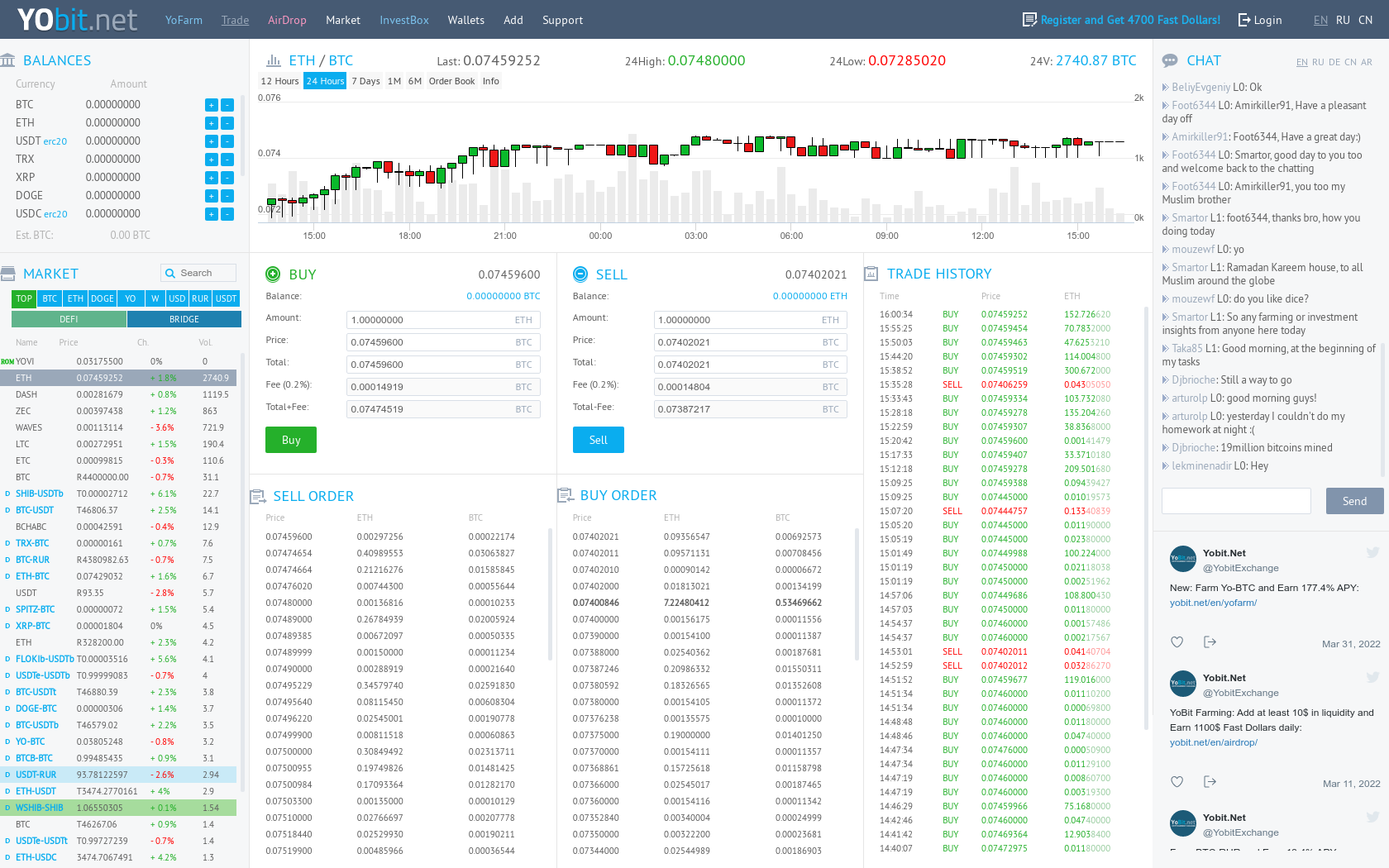Screen dimensions: 1389x868
Task: Click the chat bubble icon
Action: click(x=1170, y=60)
